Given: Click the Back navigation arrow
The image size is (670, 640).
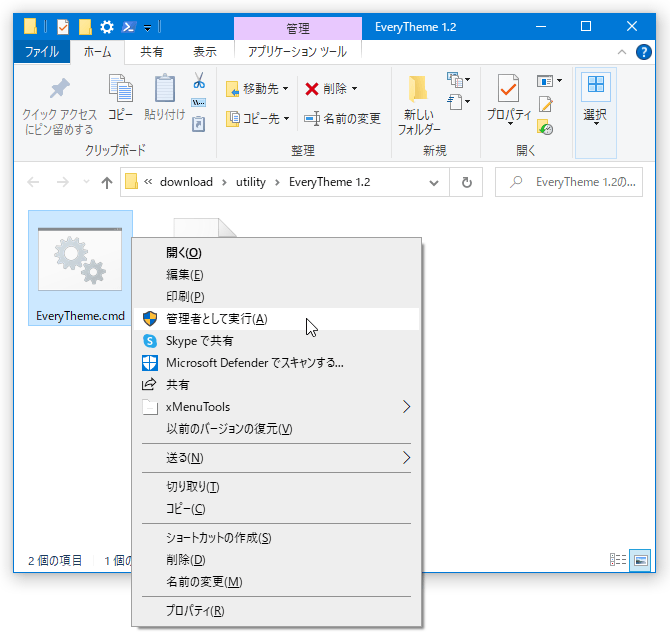Looking at the screenshot, I should coord(33,182).
